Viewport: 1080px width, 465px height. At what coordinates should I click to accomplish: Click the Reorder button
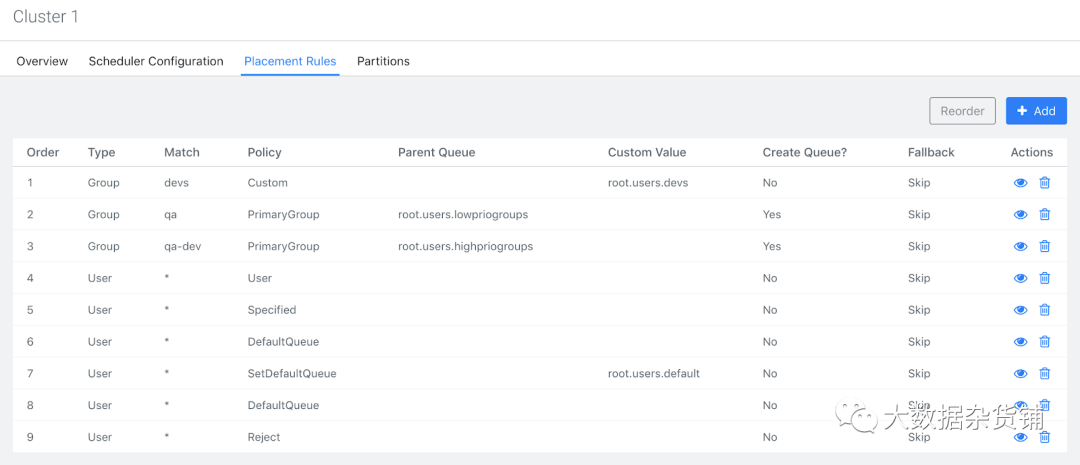pos(962,111)
